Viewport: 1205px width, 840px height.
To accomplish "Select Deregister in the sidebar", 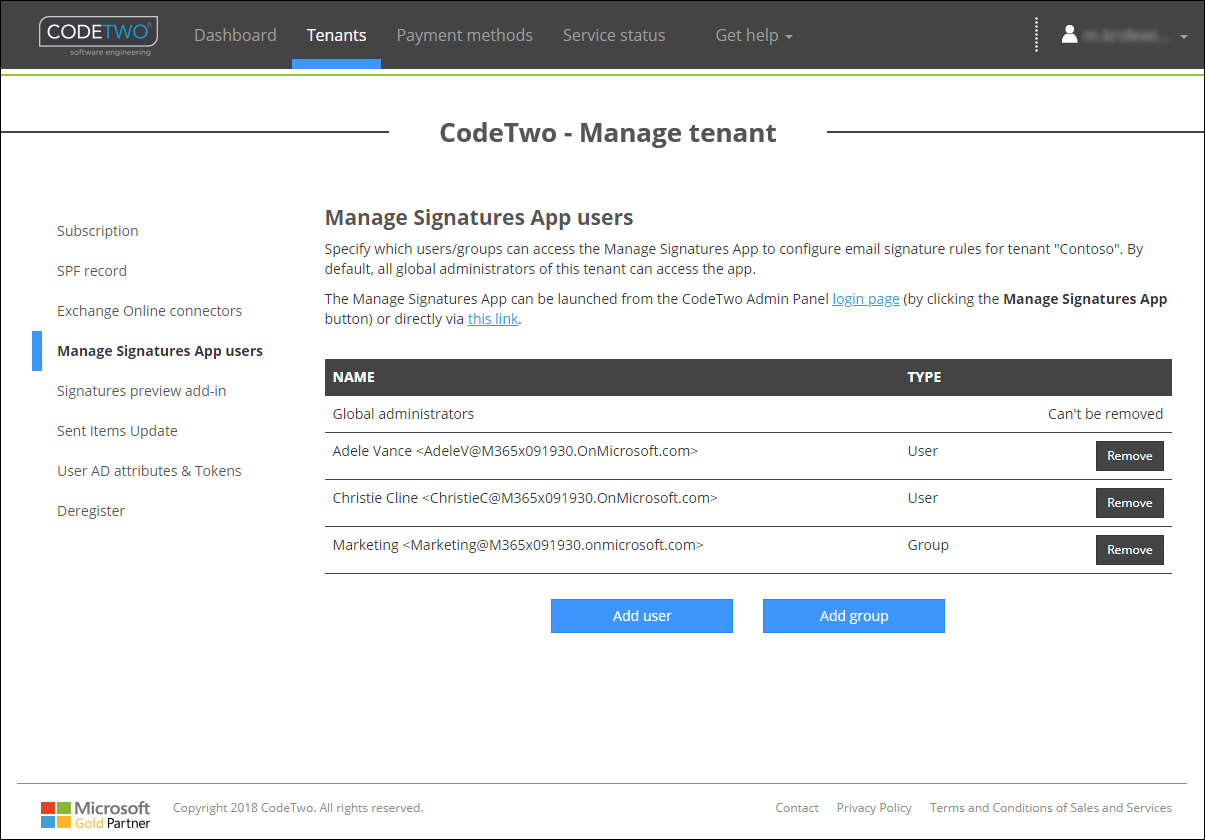I will 91,511.
